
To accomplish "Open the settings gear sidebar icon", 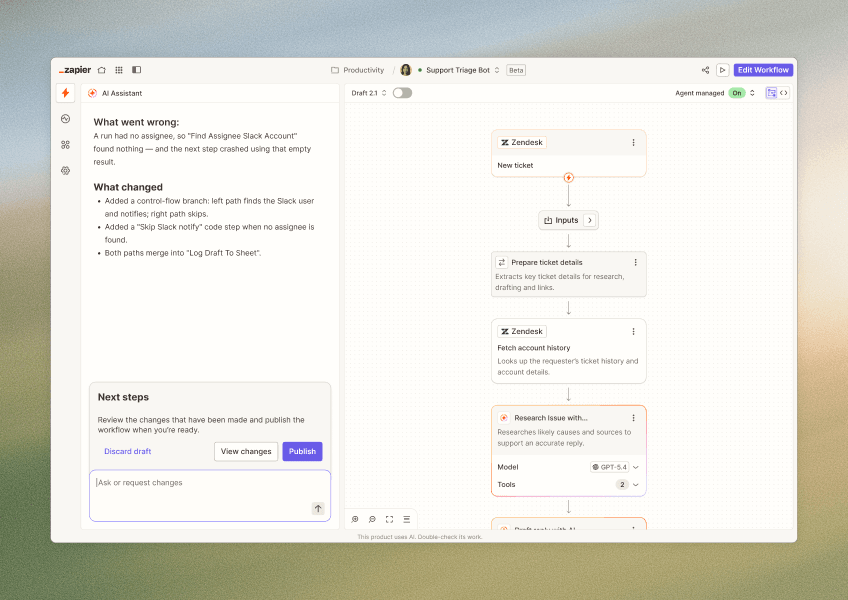I will (x=65, y=171).
